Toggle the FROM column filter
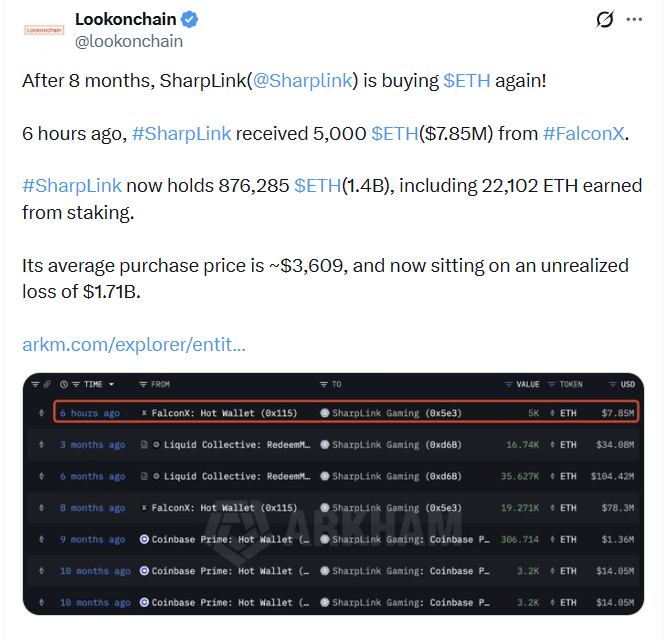Screen dimensions: 666x640 click(143, 384)
